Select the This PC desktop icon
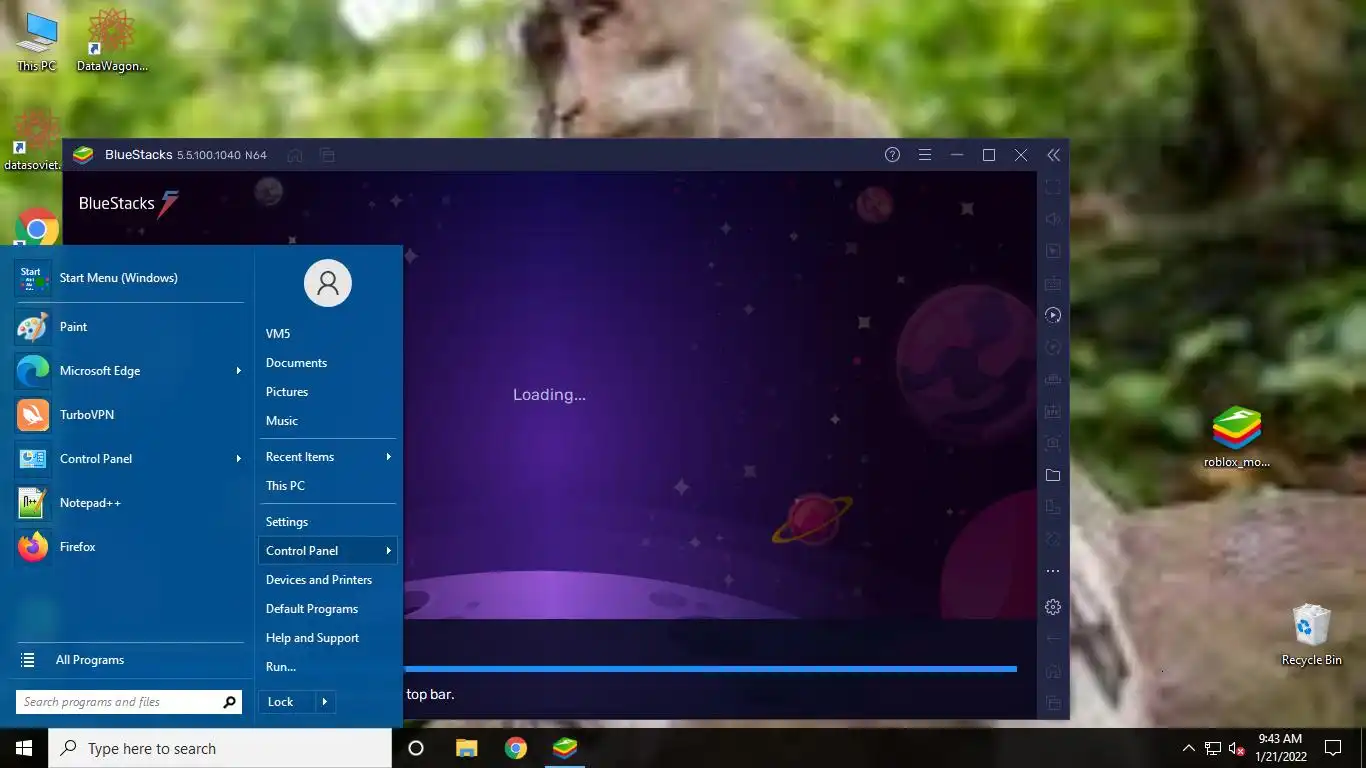This screenshot has height=768, width=1366. click(x=37, y=42)
